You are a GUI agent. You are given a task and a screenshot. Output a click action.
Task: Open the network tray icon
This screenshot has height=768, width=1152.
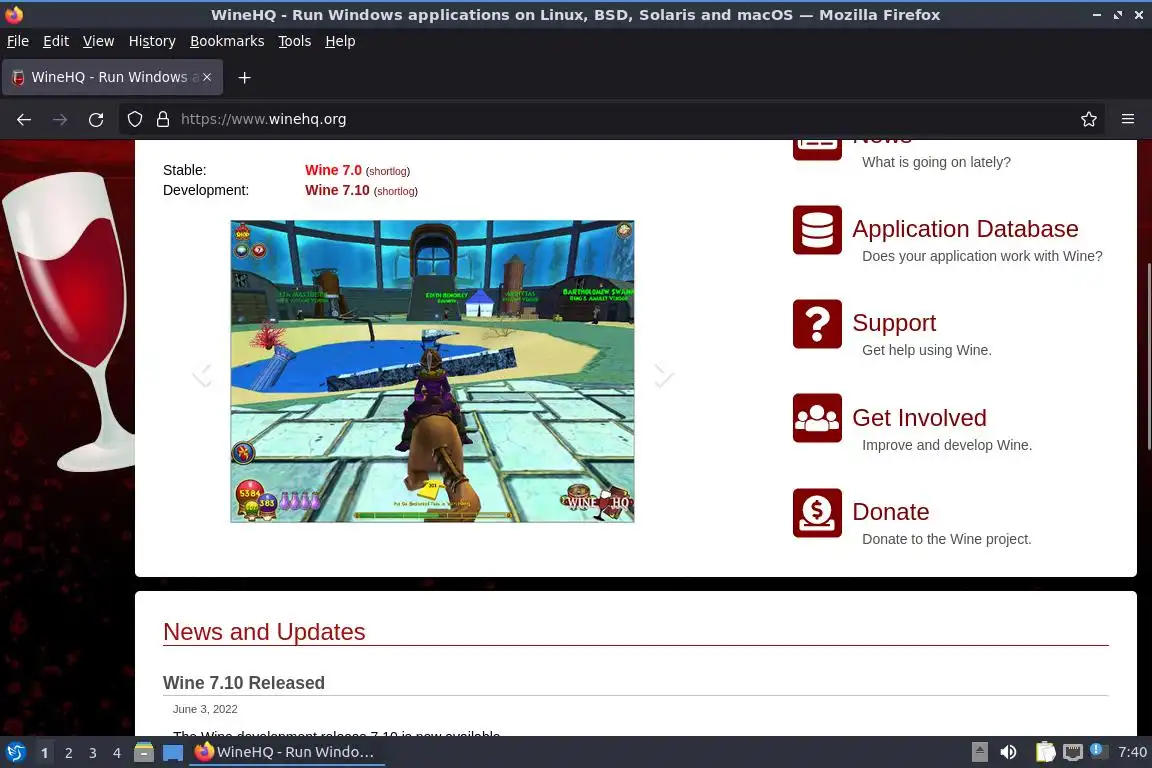(x=1073, y=752)
